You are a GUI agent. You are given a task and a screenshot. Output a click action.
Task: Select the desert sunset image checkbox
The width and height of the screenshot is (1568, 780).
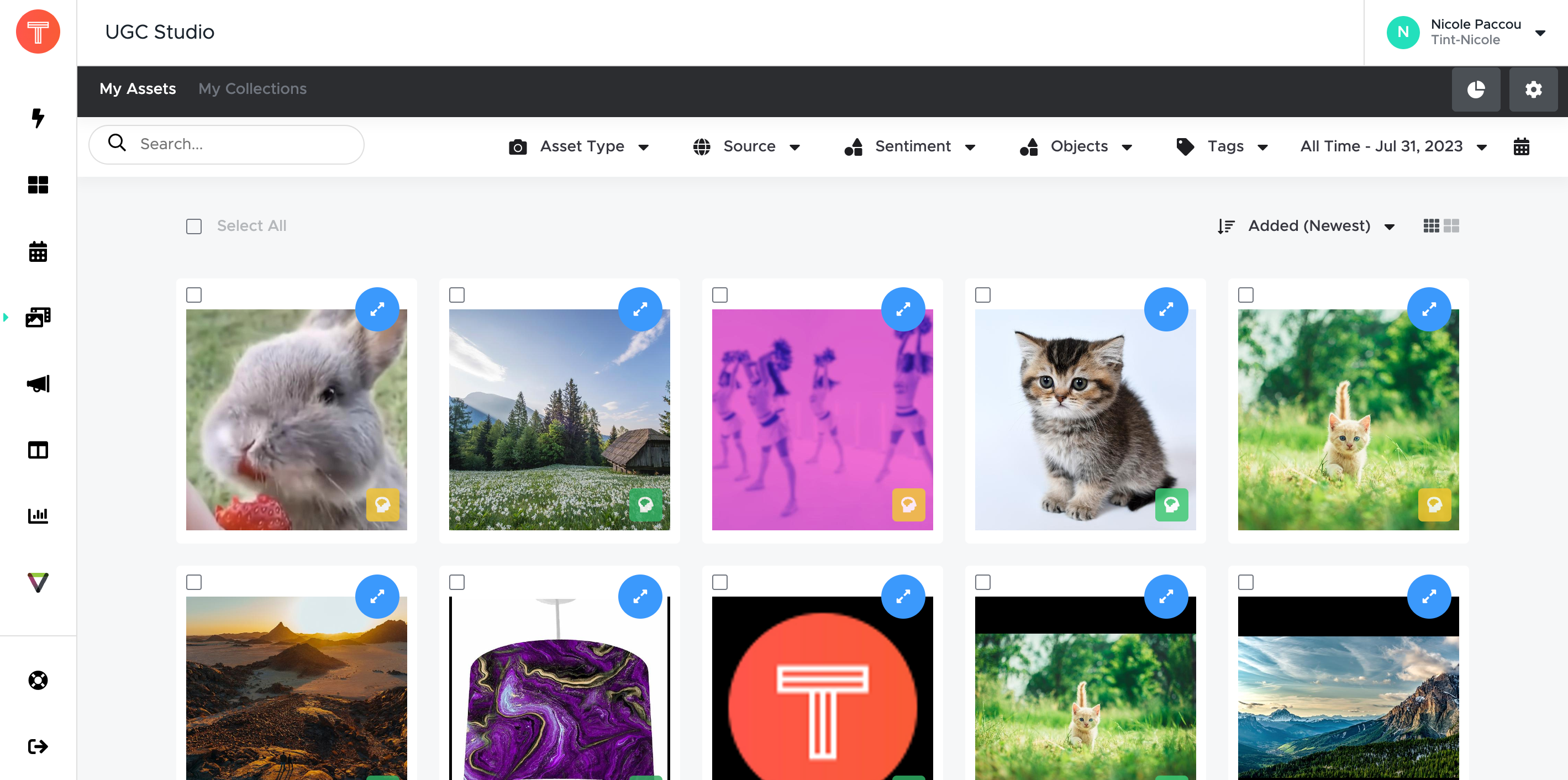(194, 582)
